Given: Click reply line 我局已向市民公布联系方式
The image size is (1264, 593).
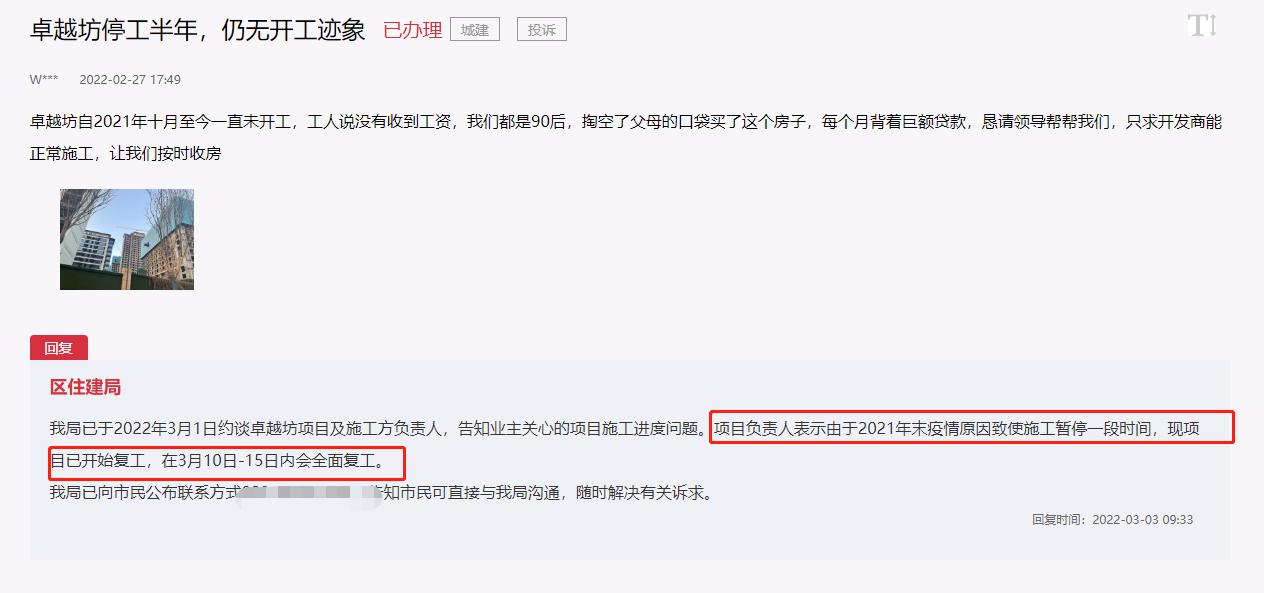Looking at the screenshot, I should coord(146,493).
